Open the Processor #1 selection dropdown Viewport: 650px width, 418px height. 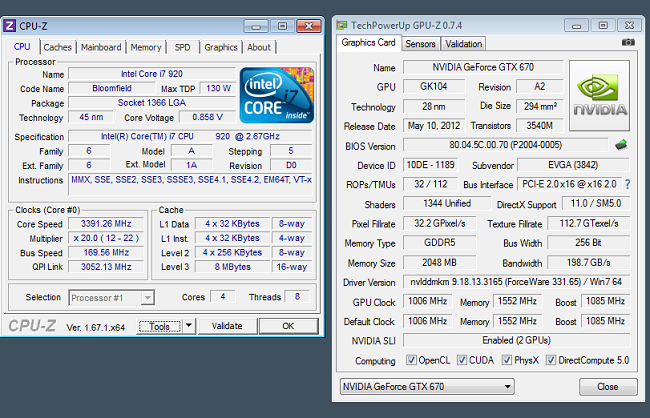pos(112,298)
